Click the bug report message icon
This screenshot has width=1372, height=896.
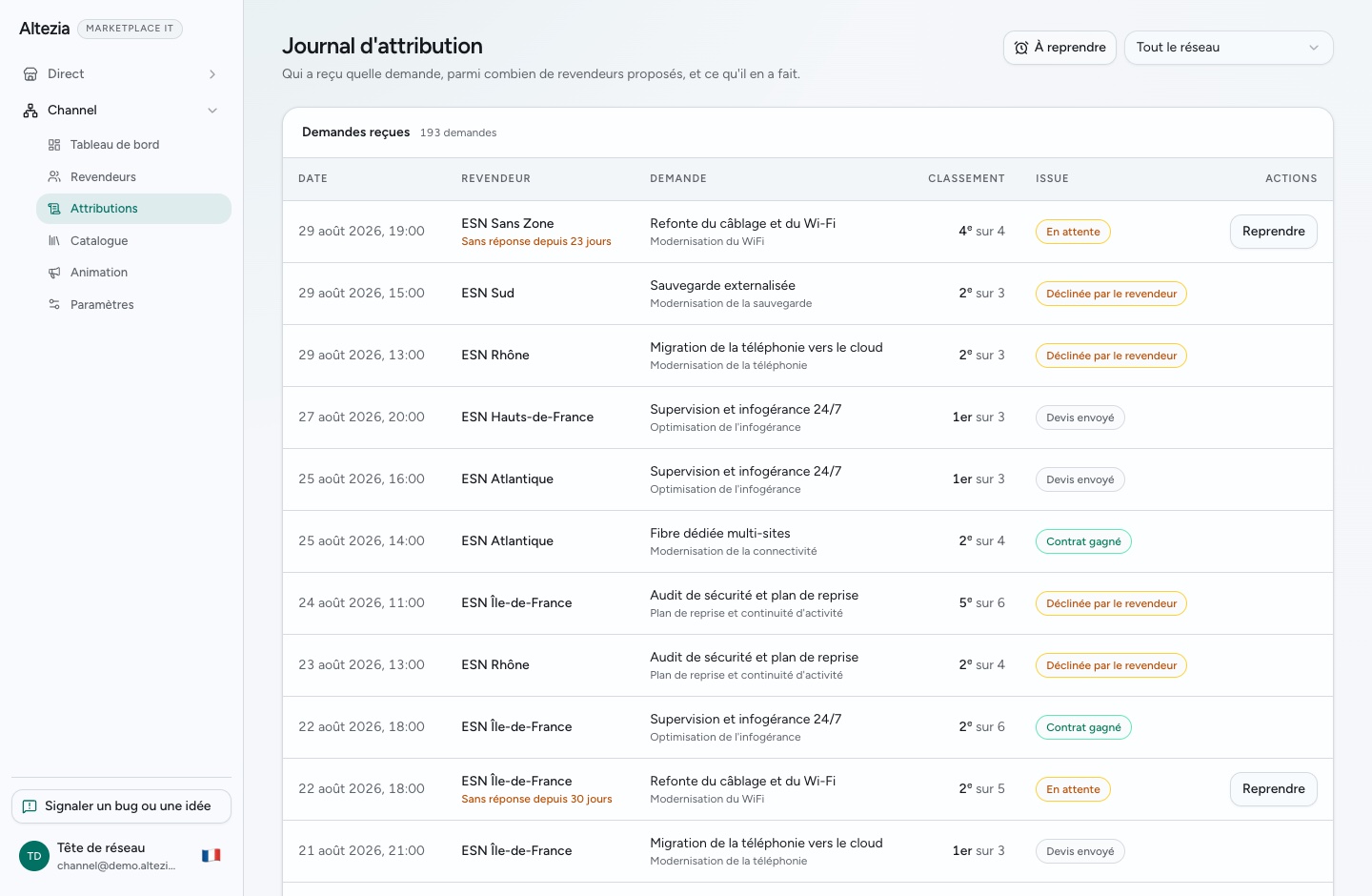pyautogui.click(x=30, y=806)
